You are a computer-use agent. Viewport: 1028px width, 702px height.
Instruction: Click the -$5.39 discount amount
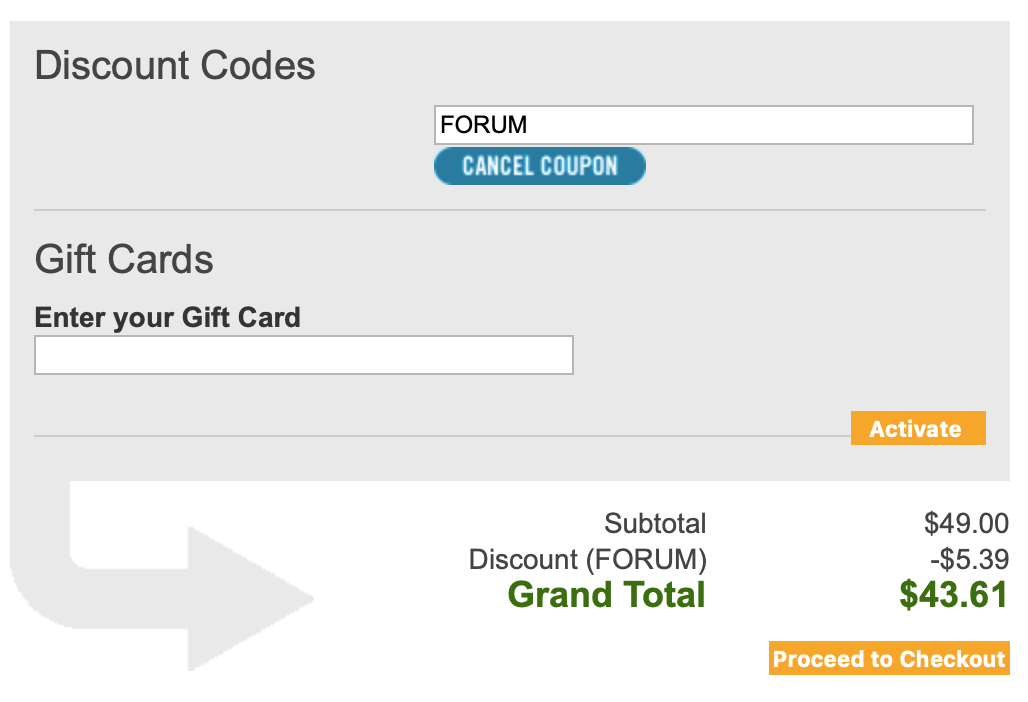point(969,559)
